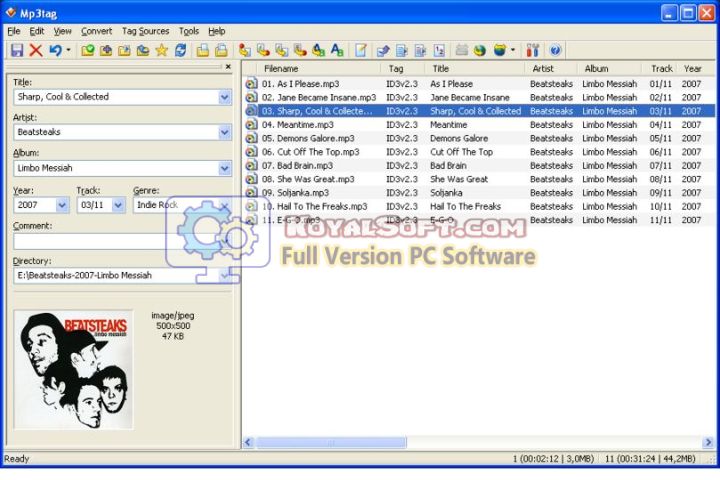Expand the tag sources dropdown arrow
720x480 pixels.
click(x=513, y=50)
